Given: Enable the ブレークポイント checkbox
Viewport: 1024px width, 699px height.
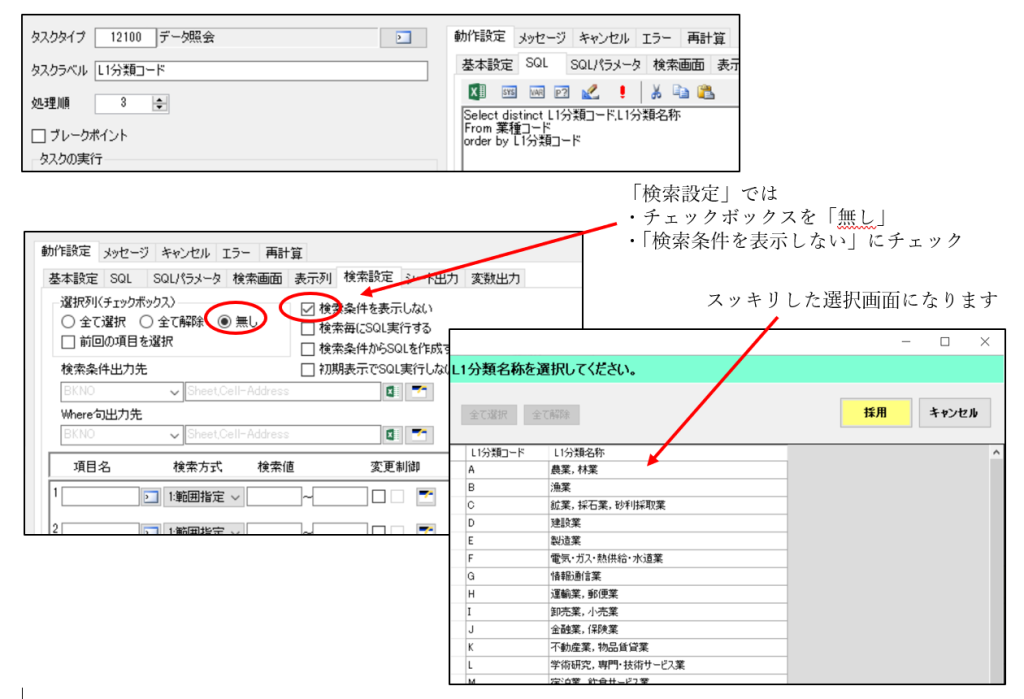Looking at the screenshot, I should pos(39,135).
